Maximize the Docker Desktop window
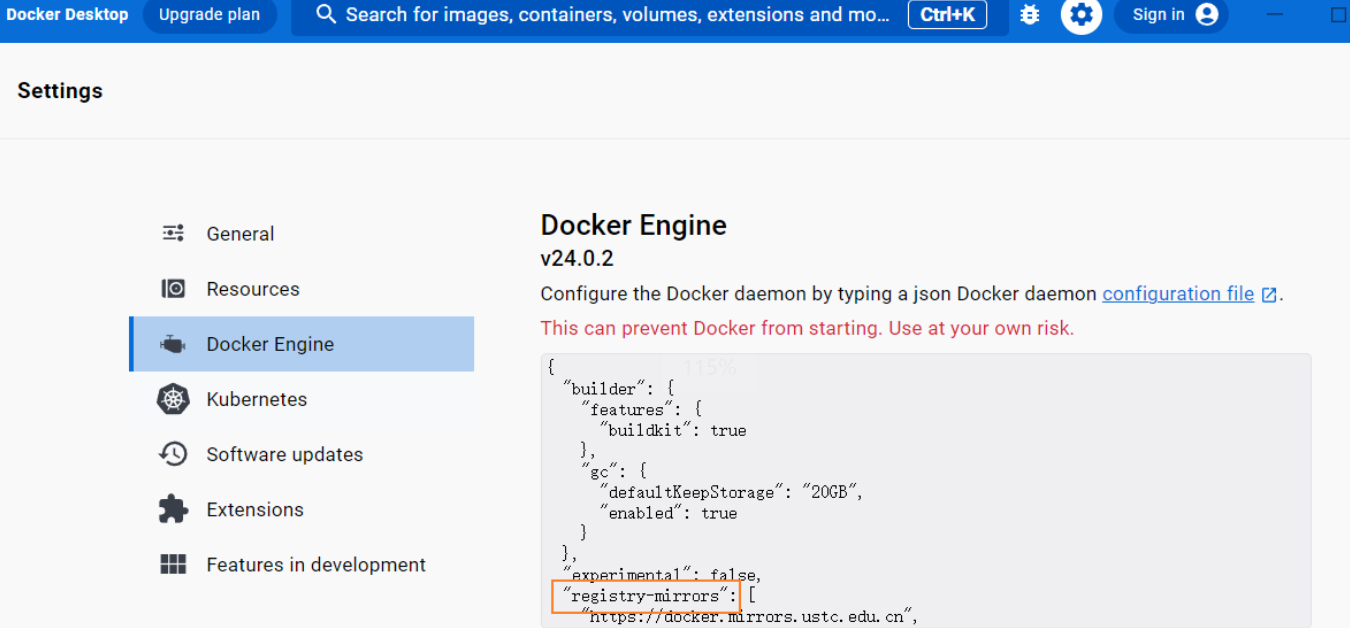The width and height of the screenshot is (1350, 628). [x=1339, y=15]
